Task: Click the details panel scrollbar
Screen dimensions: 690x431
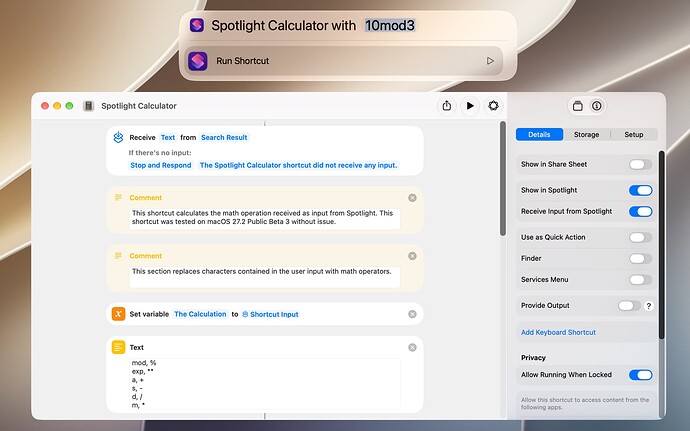Action: coord(661,245)
